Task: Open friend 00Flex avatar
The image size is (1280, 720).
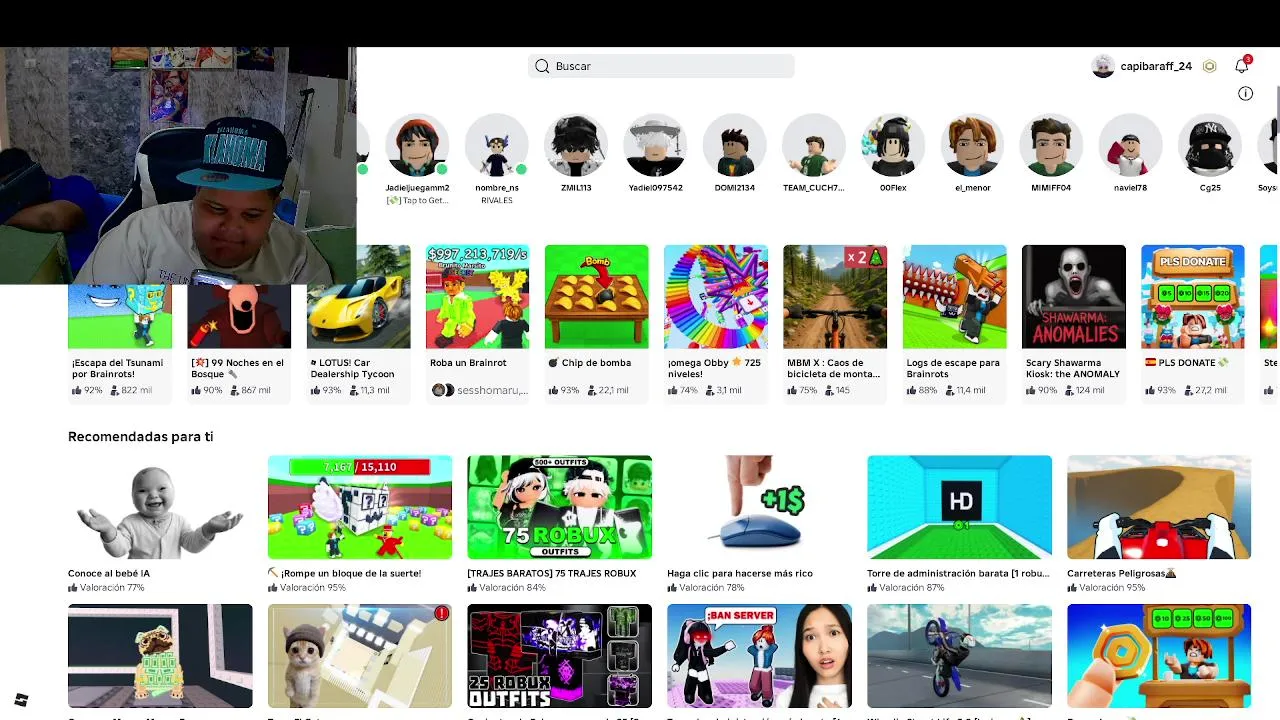Action: tap(893, 146)
